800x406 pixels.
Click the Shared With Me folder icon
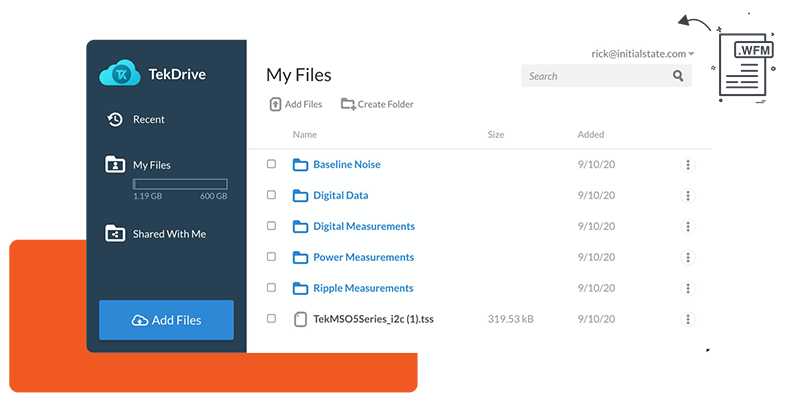[x=115, y=234]
